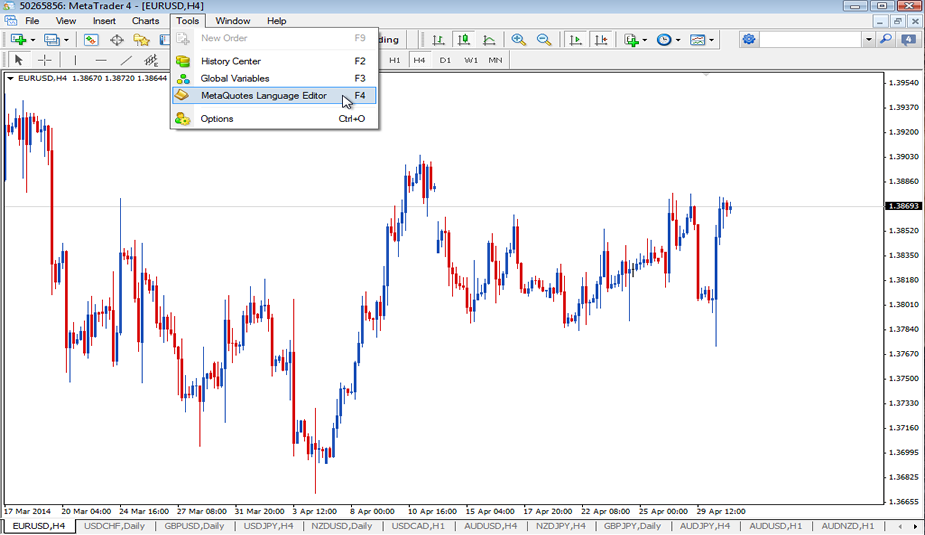925x535 pixels.
Task: Select the H1 timeframe
Action: coord(395,60)
